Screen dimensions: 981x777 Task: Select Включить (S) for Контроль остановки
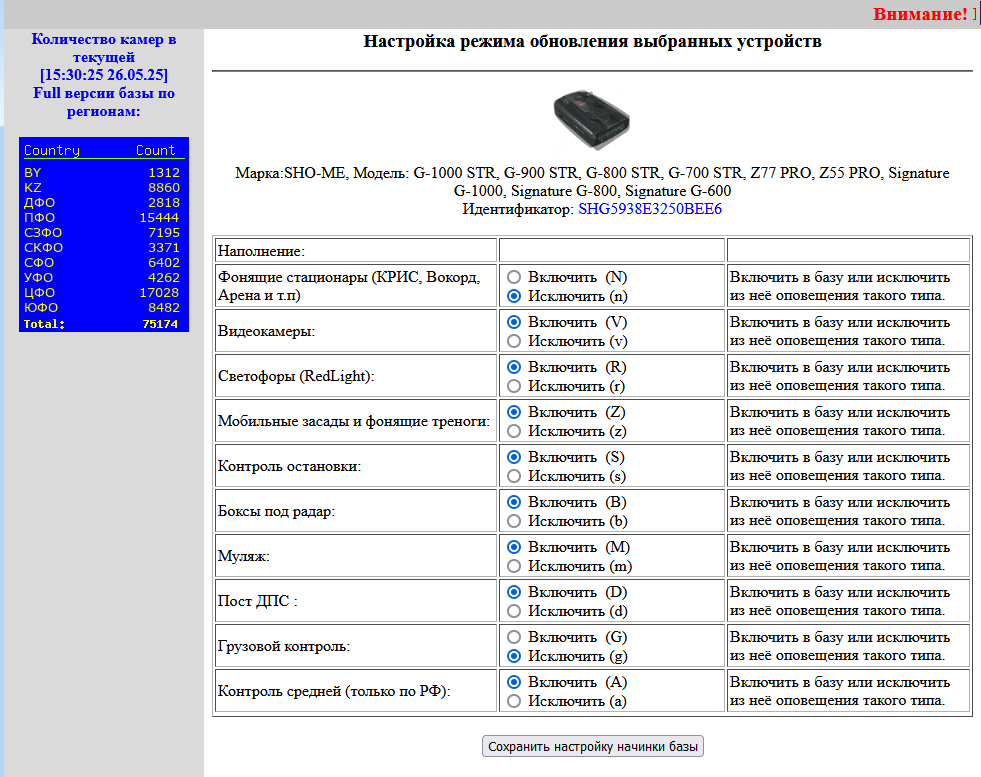click(x=514, y=457)
